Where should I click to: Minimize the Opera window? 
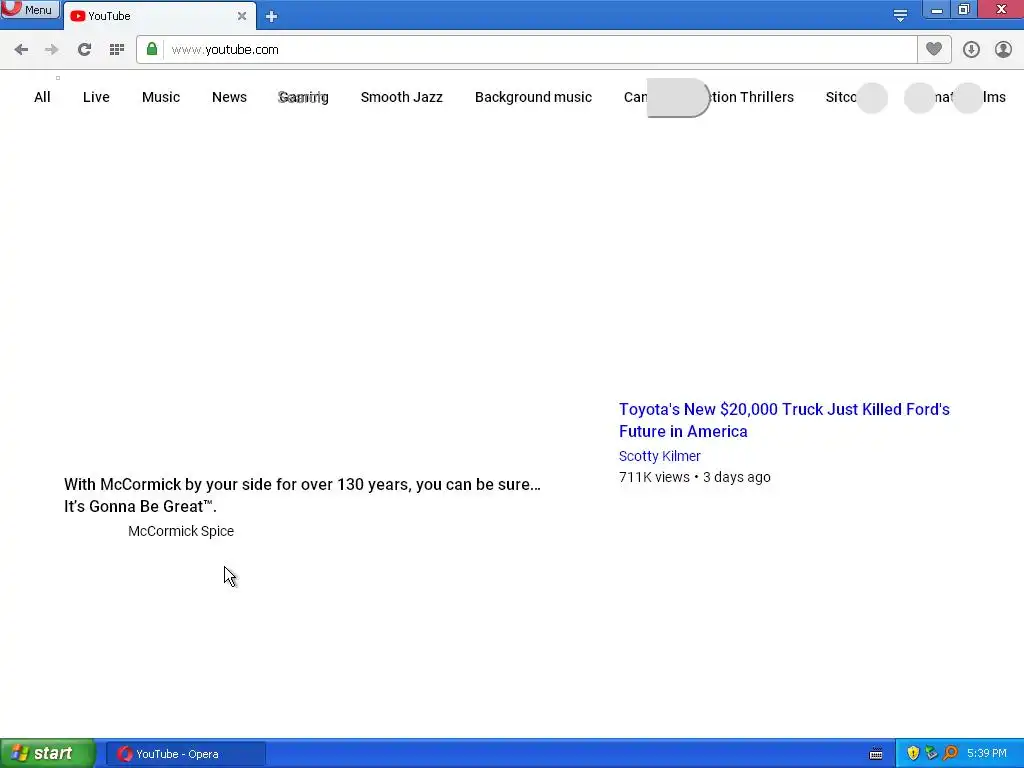936,10
